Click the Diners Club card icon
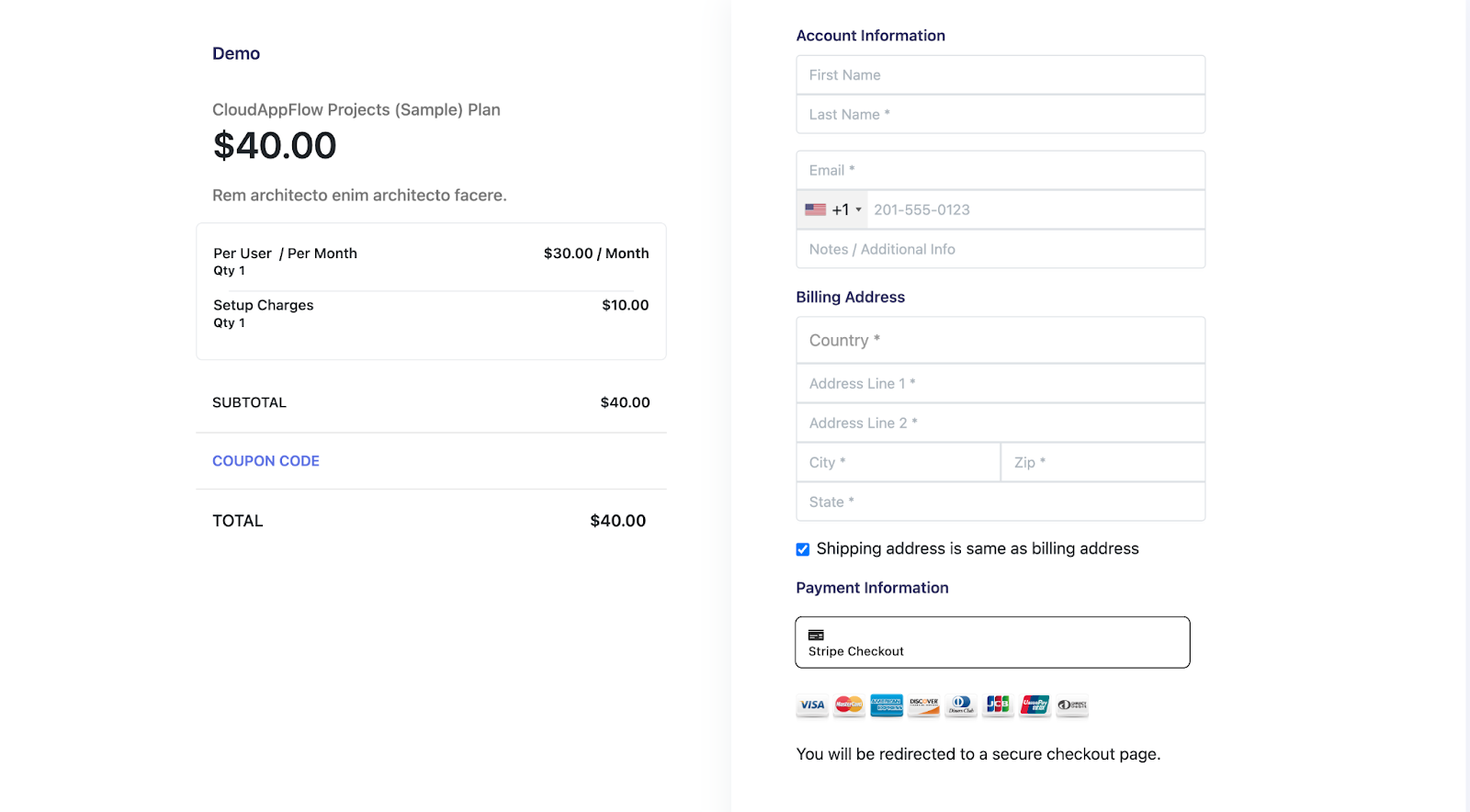This screenshot has height=812, width=1470. pyautogui.click(x=961, y=705)
